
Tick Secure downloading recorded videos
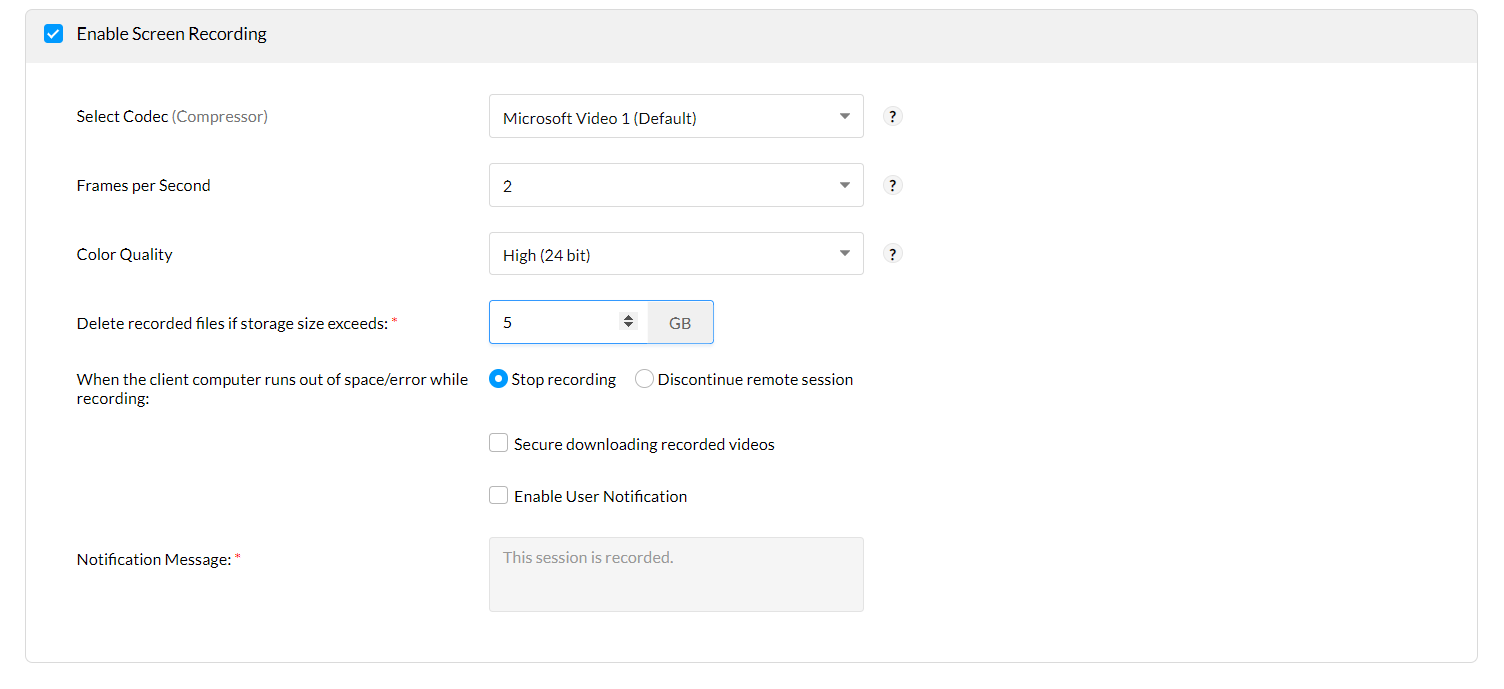[498, 443]
